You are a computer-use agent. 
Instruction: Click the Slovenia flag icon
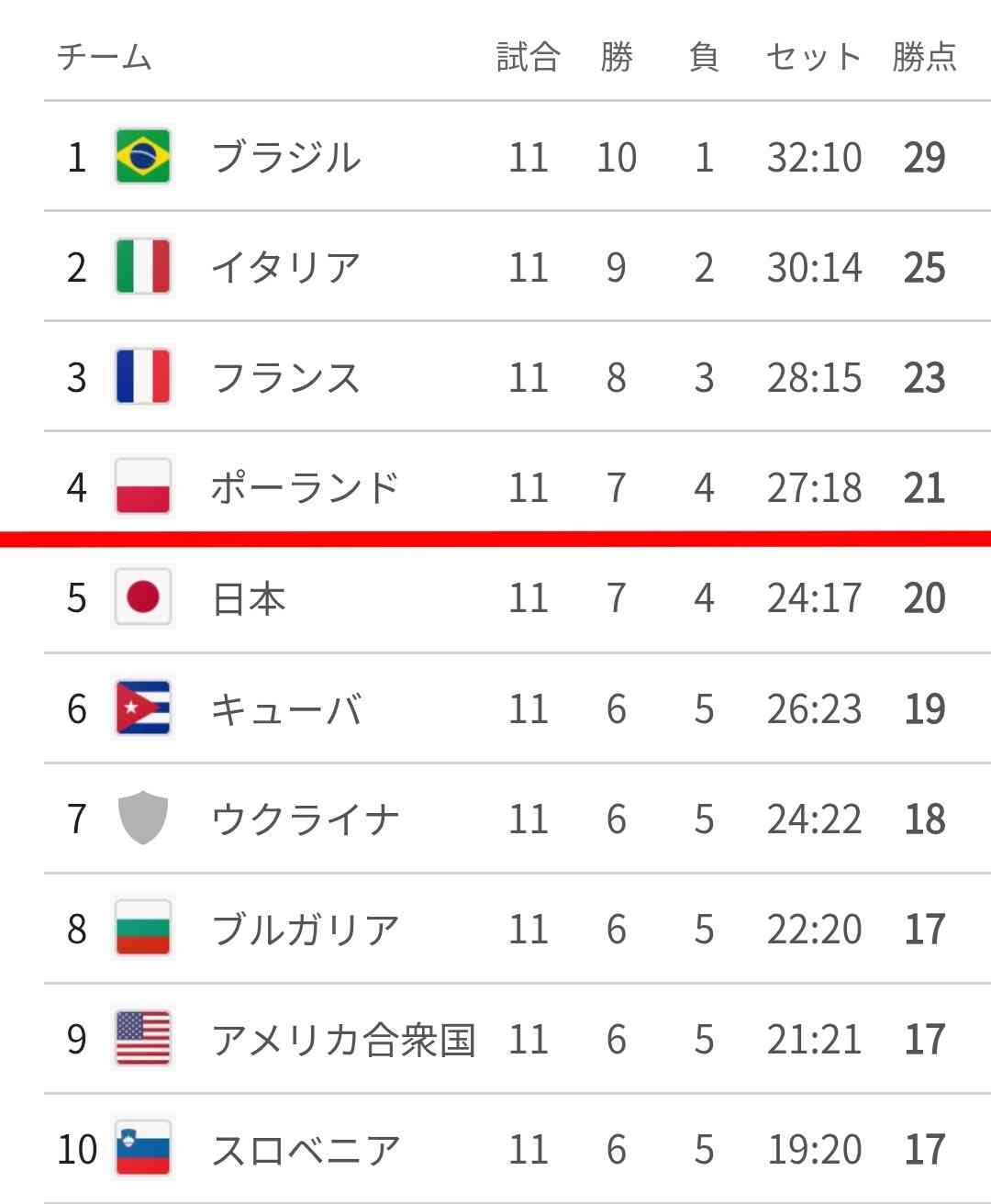point(143,1149)
